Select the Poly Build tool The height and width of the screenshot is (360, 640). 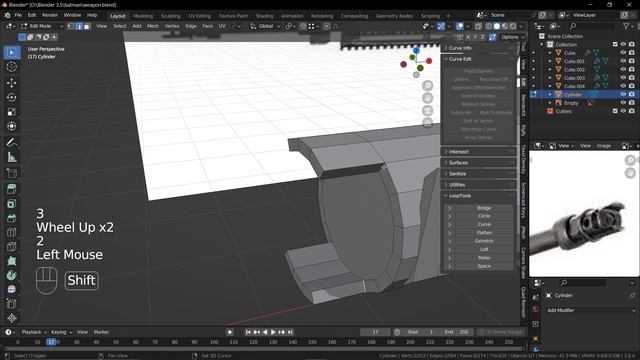pyautogui.click(x=11, y=261)
